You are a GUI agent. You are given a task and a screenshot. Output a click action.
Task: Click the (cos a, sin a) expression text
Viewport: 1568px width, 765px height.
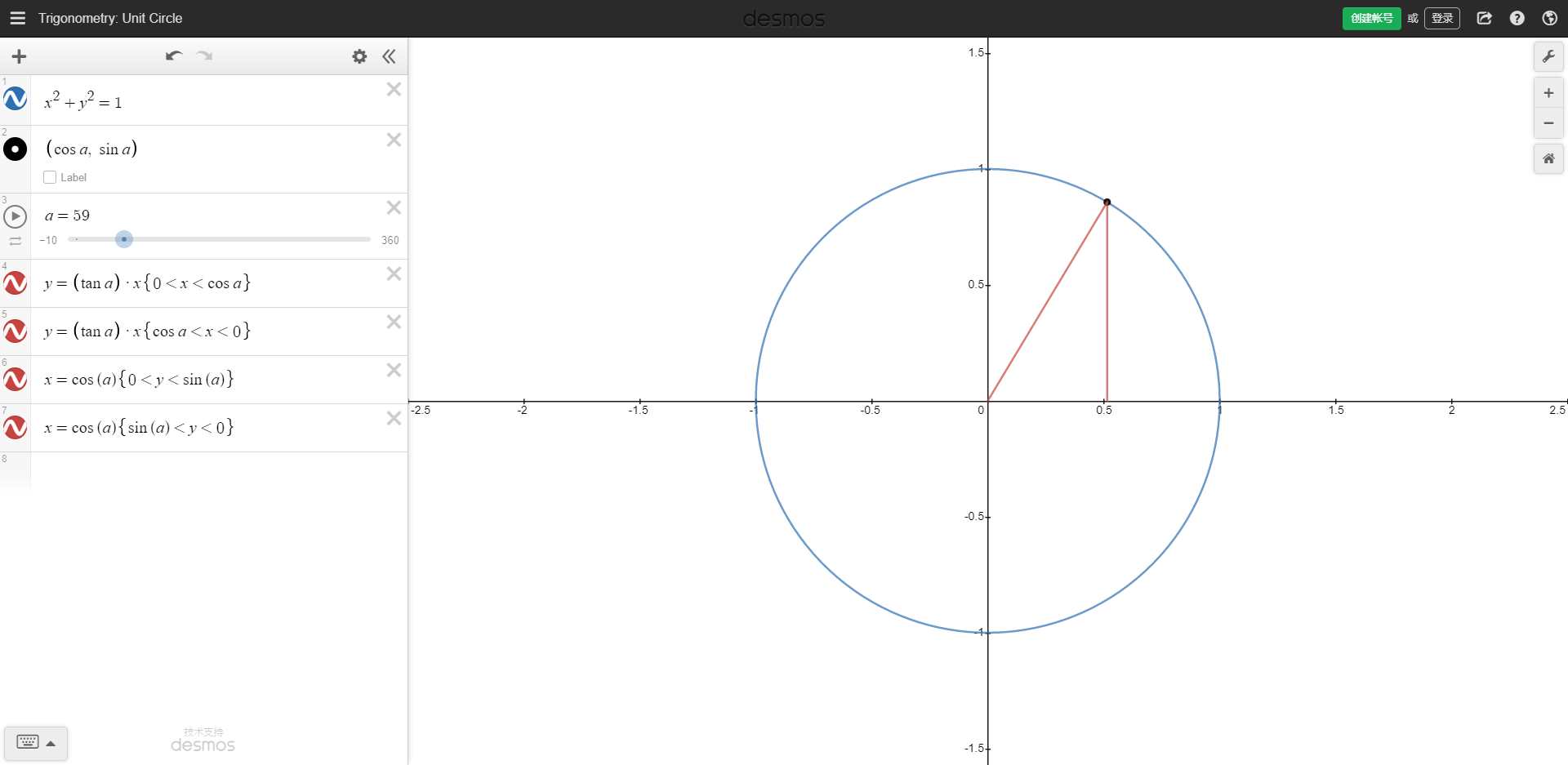[x=91, y=149]
